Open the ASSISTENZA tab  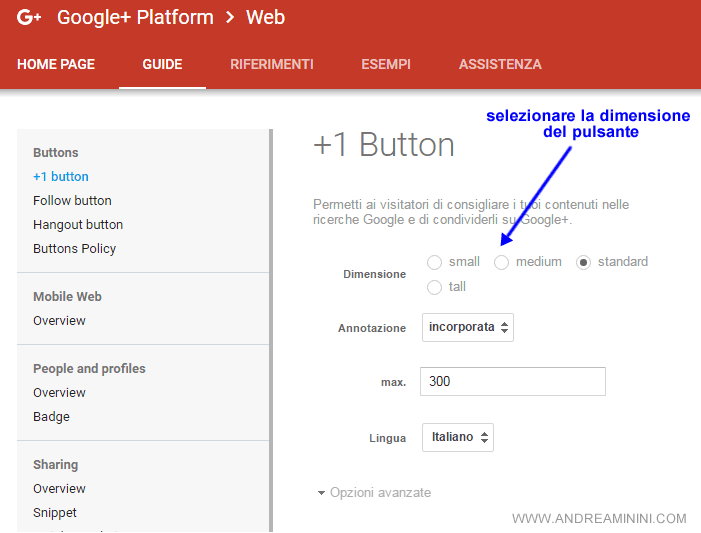(x=500, y=64)
